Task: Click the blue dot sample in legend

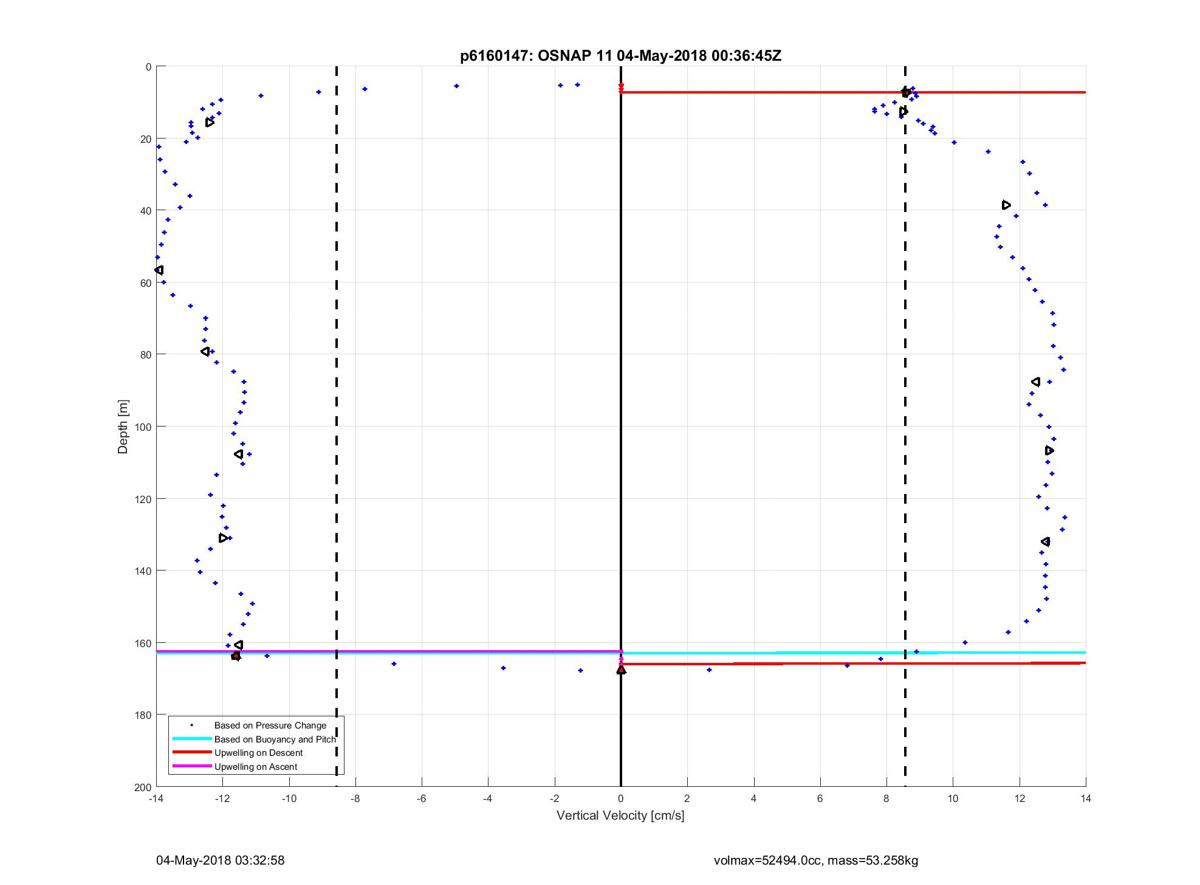Action: pos(191,725)
